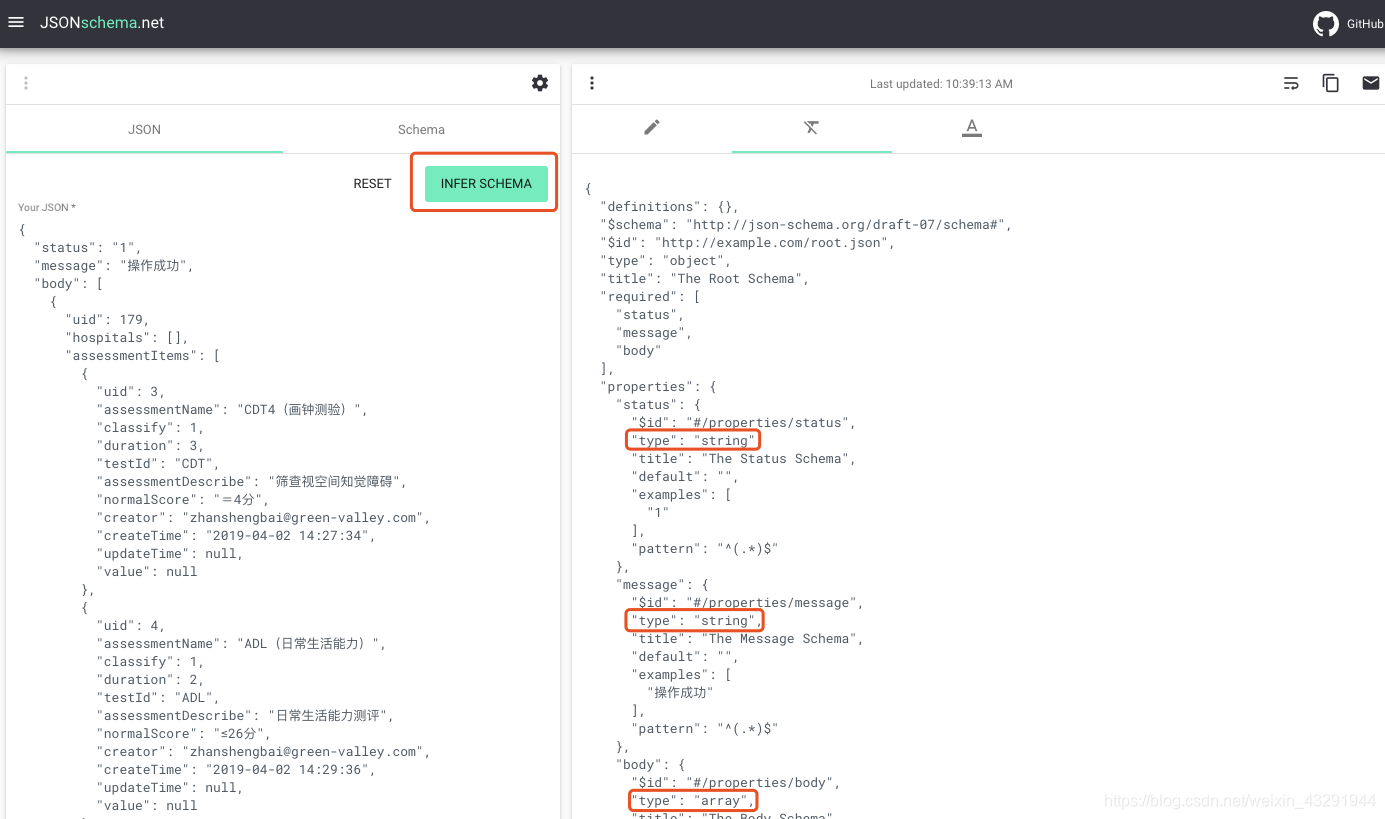Click the "$id": "#/properties/status" line
The image size is (1385, 819).
coord(743,423)
